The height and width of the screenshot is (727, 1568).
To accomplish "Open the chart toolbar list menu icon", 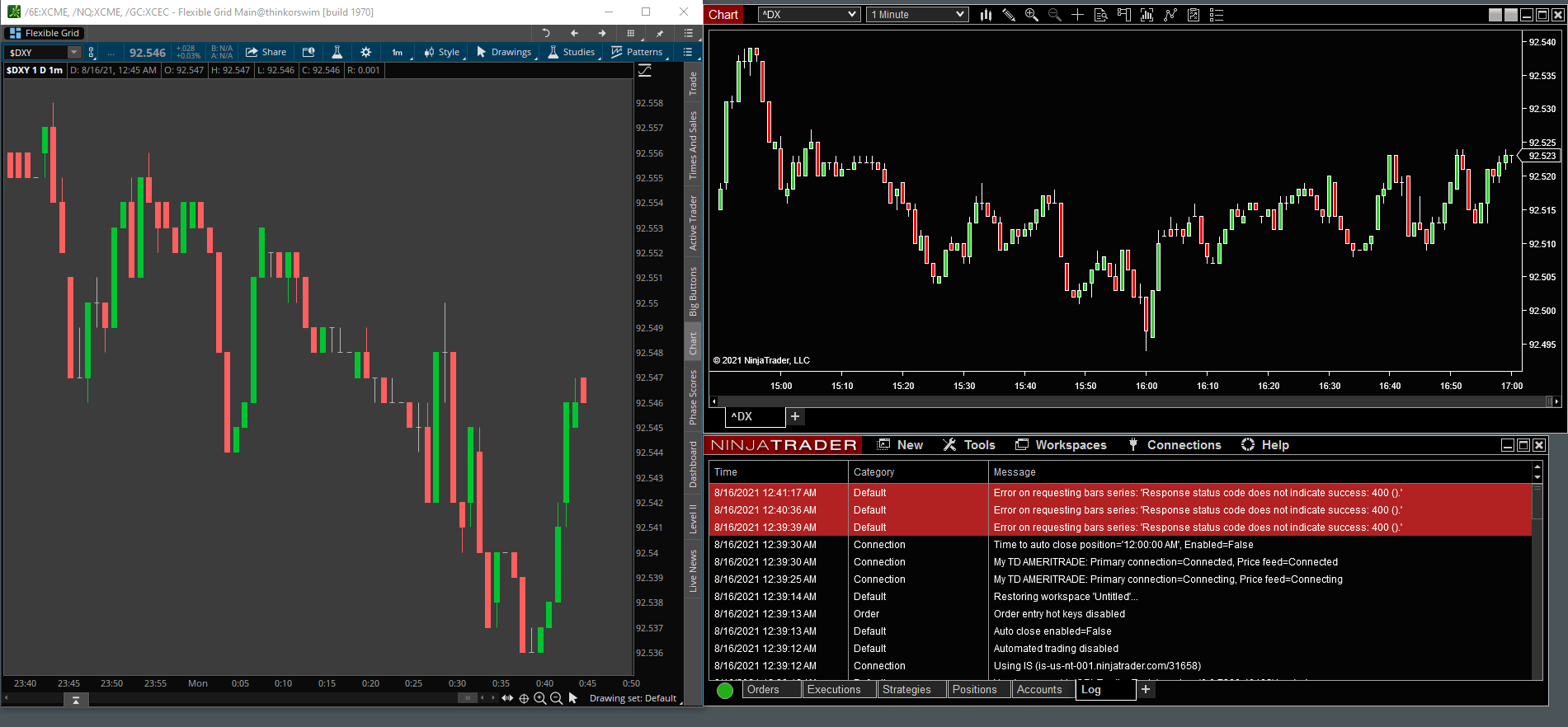I will [x=687, y=52].
